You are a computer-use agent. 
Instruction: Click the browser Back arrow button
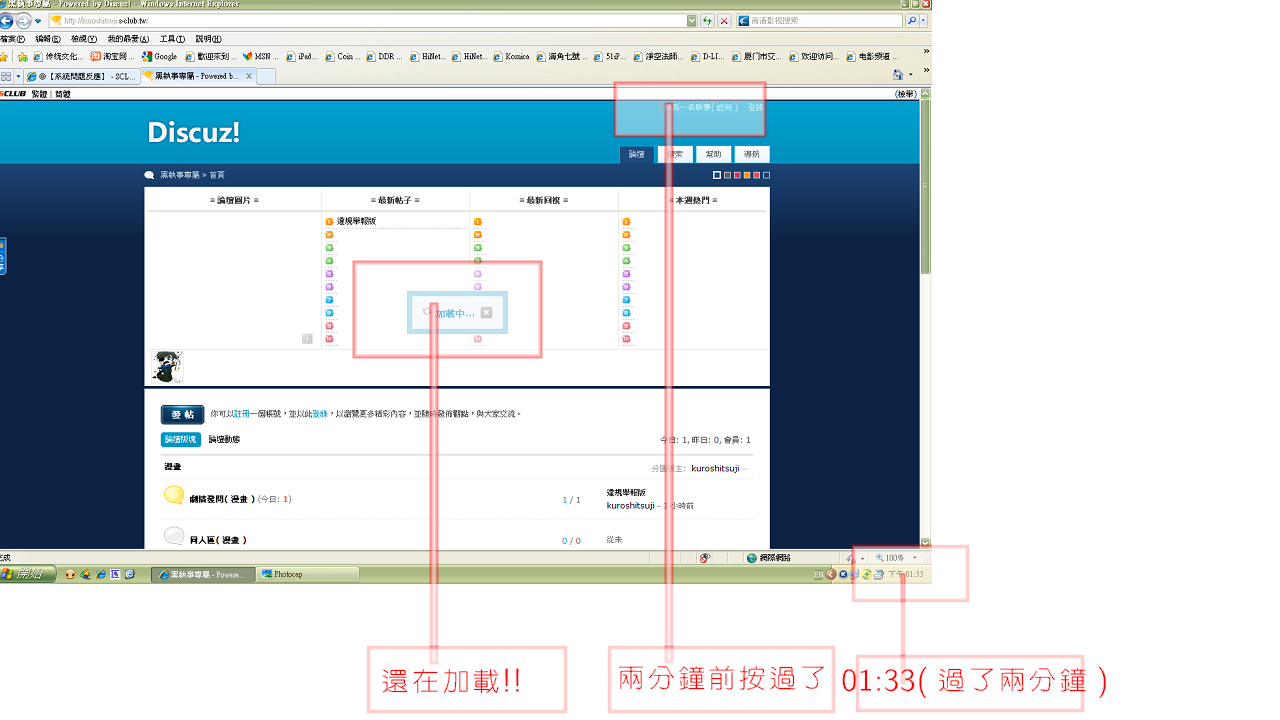click(x=7, y=21)
